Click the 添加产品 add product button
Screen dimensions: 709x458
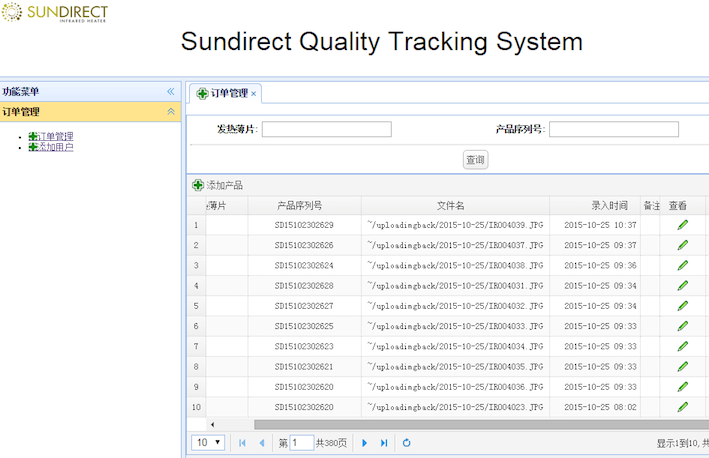[x=217, y=185]
